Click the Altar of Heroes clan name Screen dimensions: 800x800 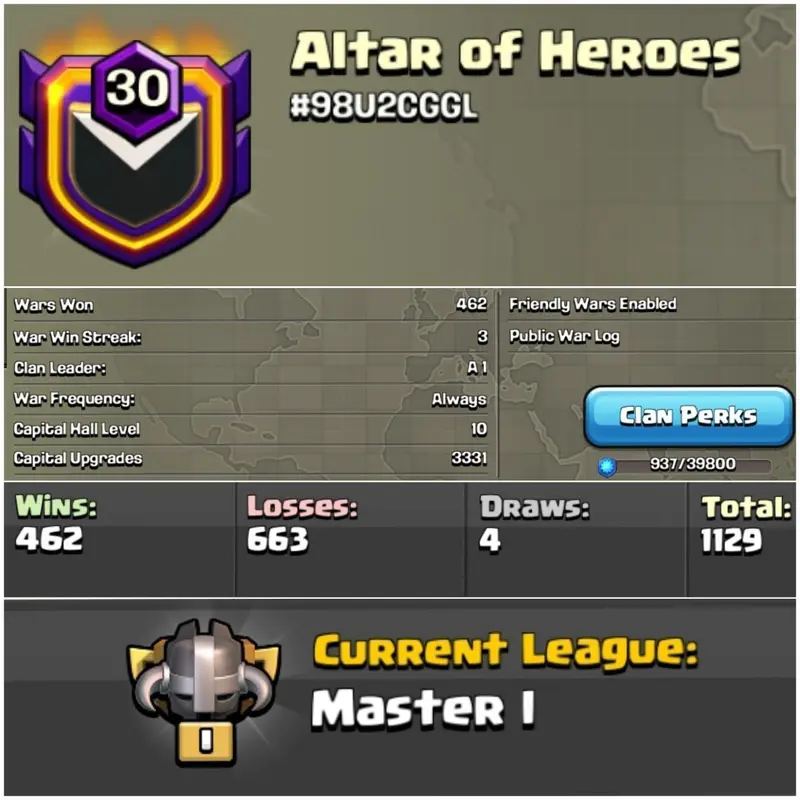pyautogui.click(x=515, y=53)
